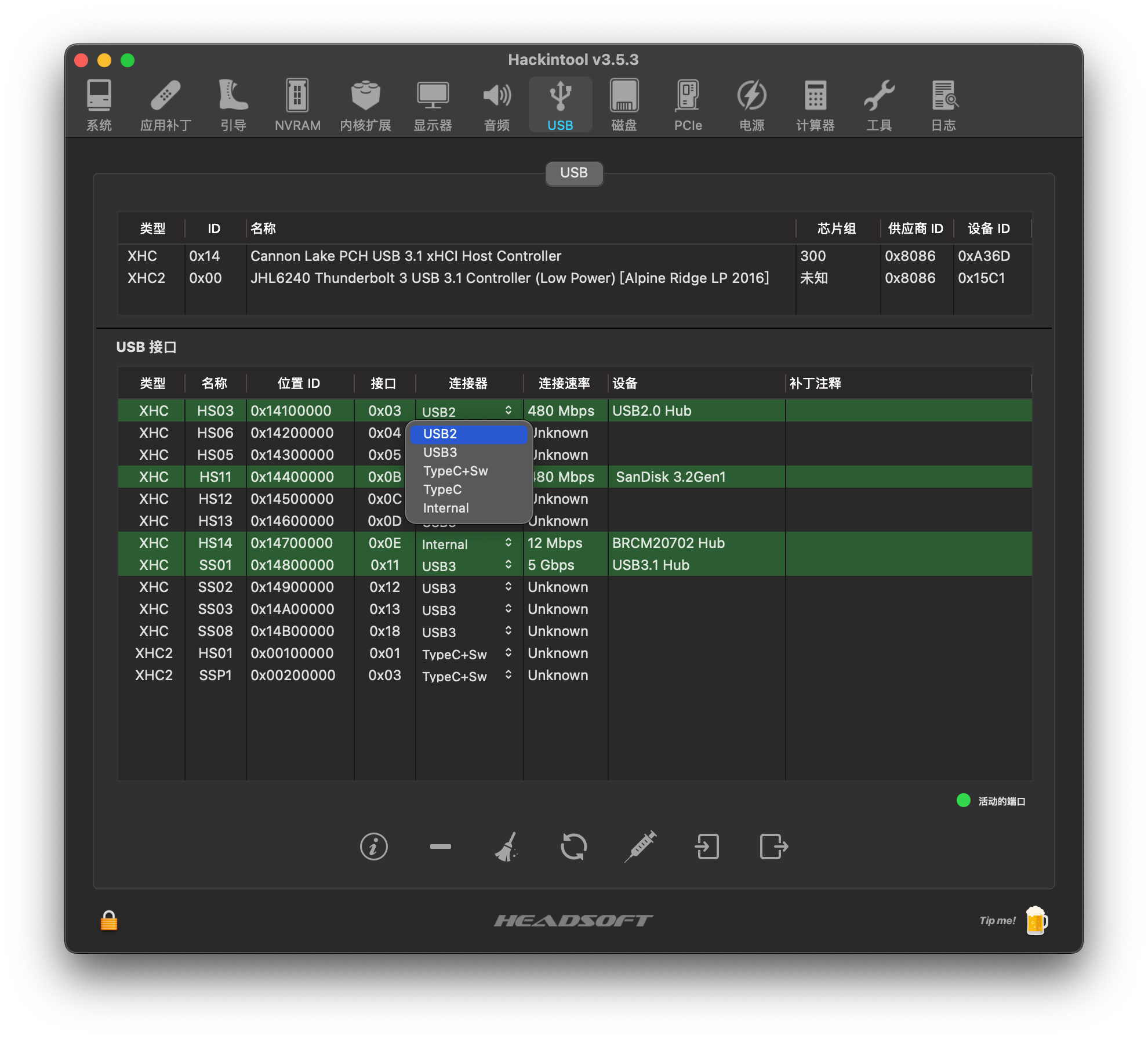Select the USB tab label above the table
Image resolution: width=1148 pixels, height=1039 pixels.
pos(573,173)
